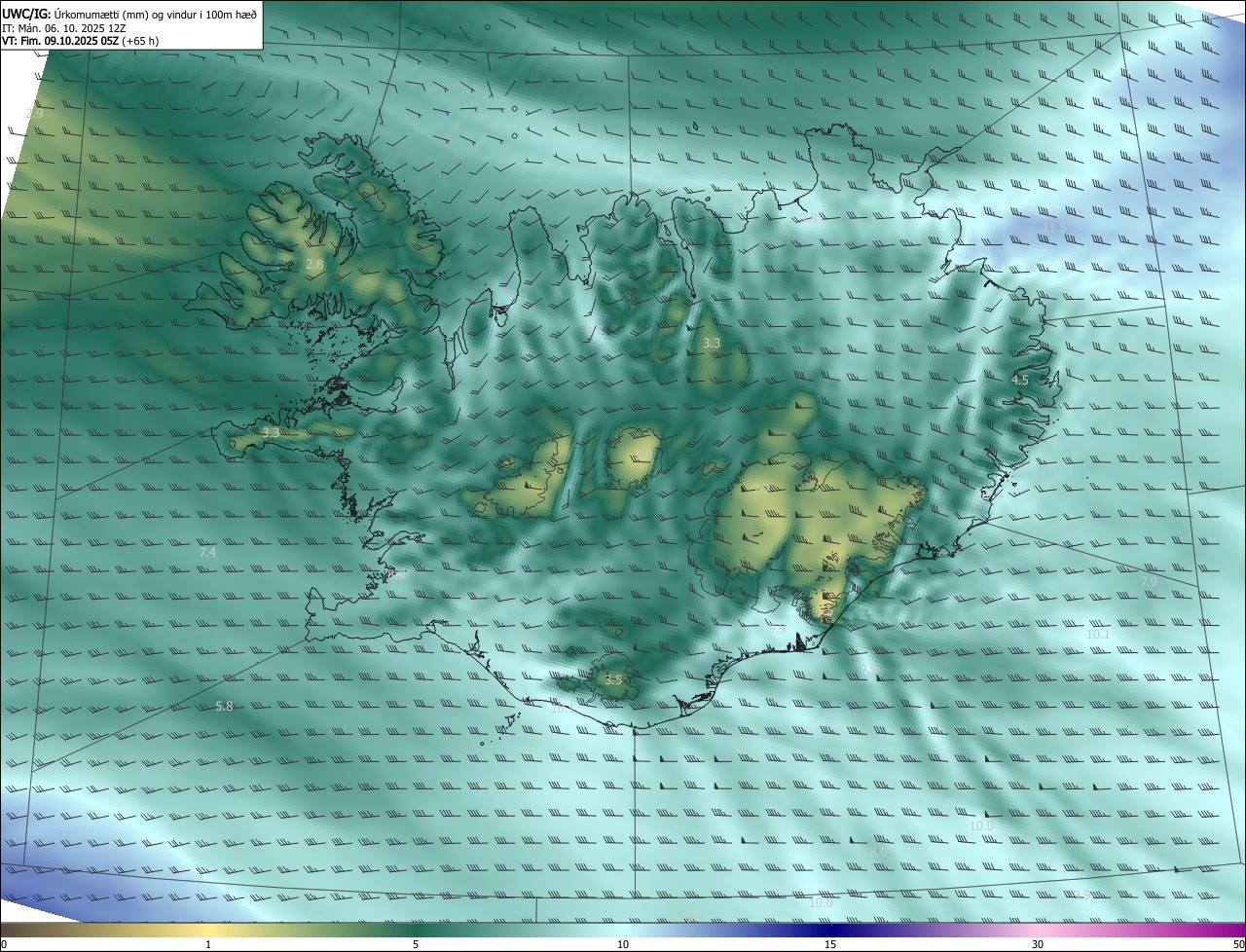Screen dimensions: 1246x952
Task: Select the "IT: Mán. 06. 10. 2025 12Z" line
Action: [63, 28]
